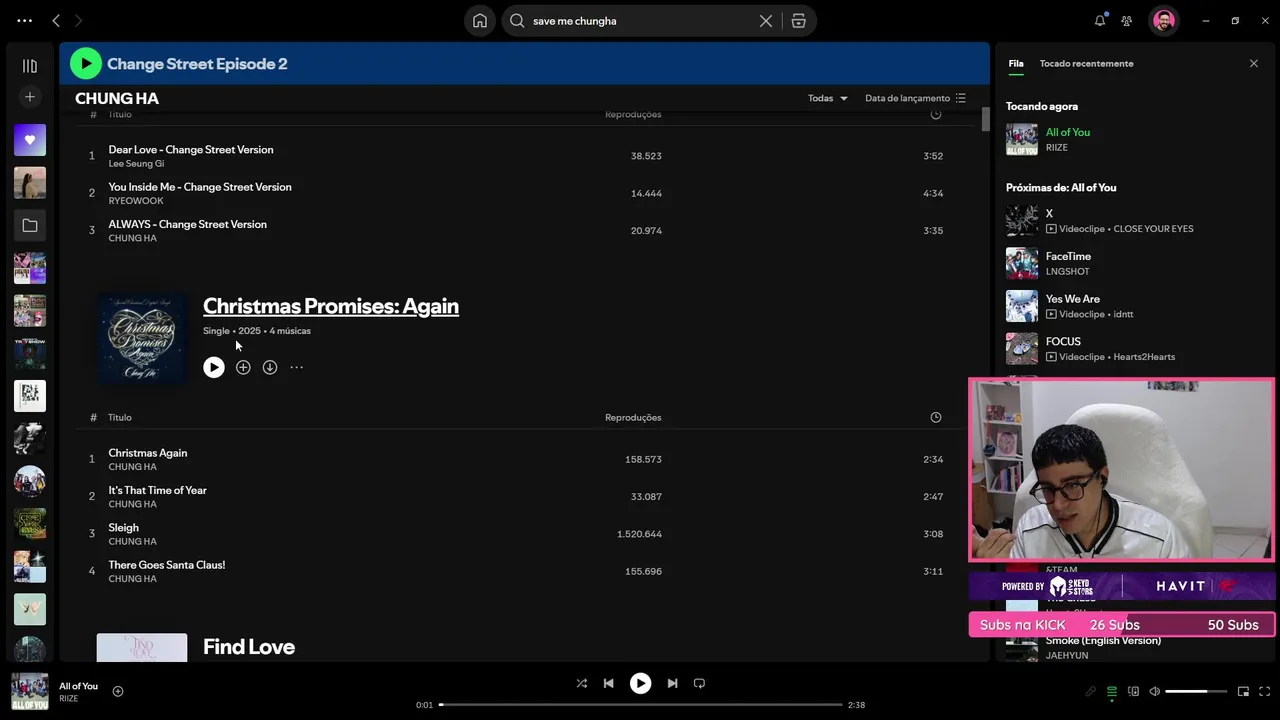
Task: Add All of You to Liked Songs
Action: point(118,691)
